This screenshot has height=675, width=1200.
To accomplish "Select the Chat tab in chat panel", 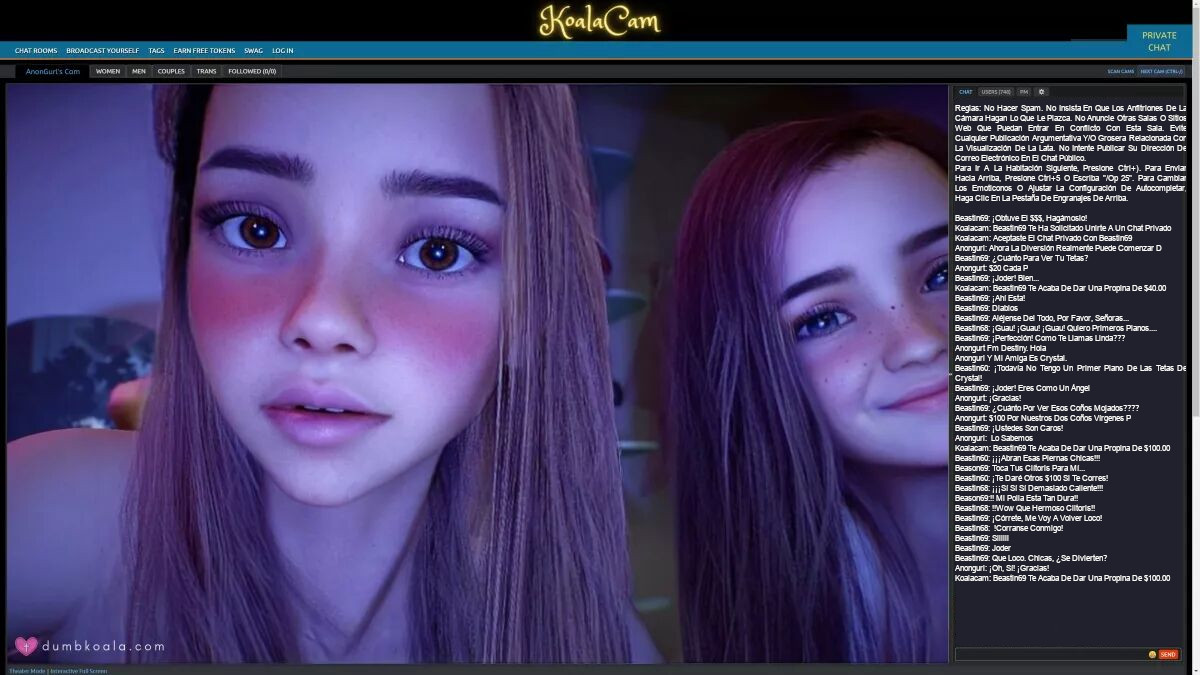I will [965, 91].
